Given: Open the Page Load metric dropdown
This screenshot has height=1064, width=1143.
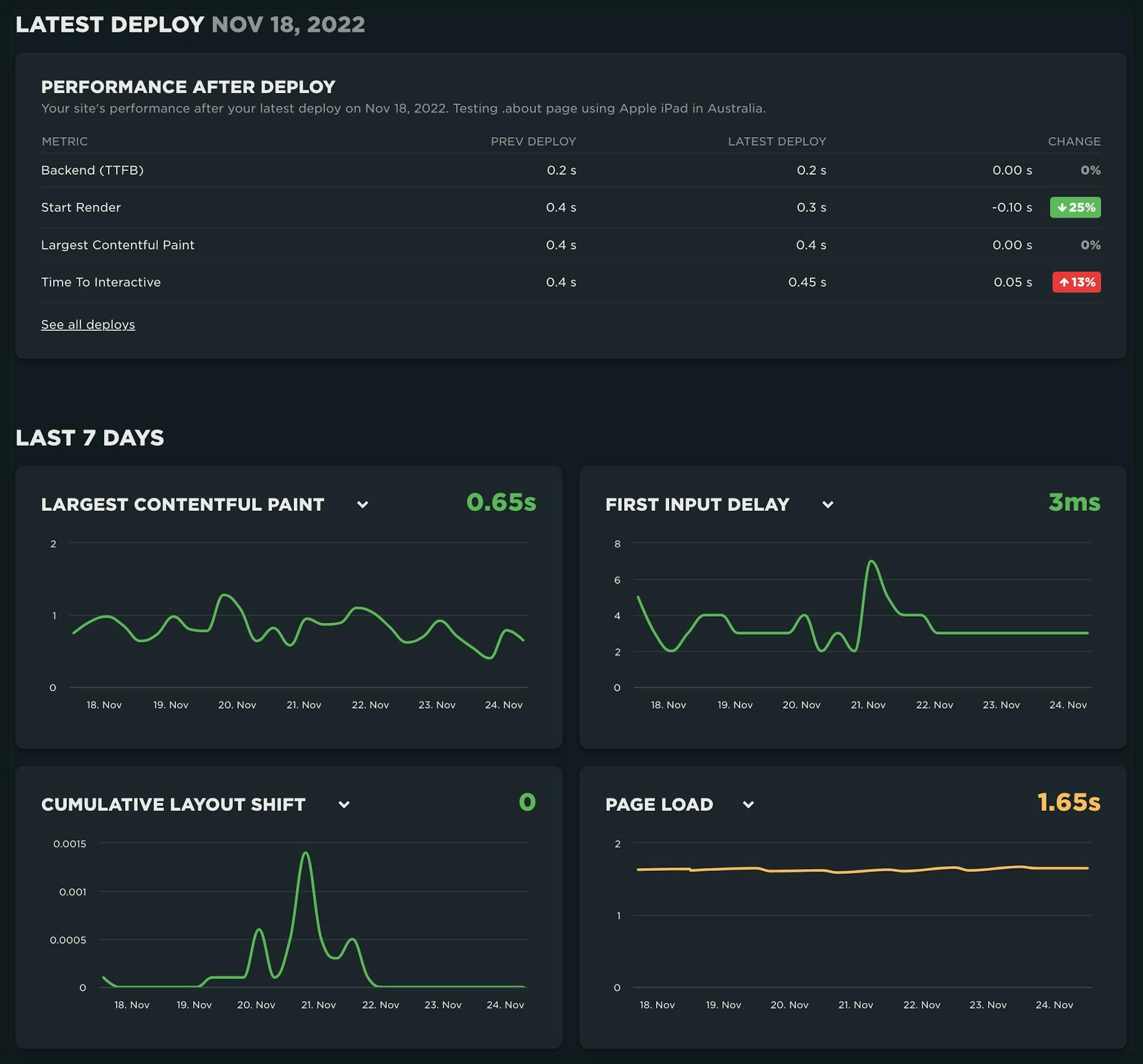Looking at the screenshot, I should click(x=748, y=804).
